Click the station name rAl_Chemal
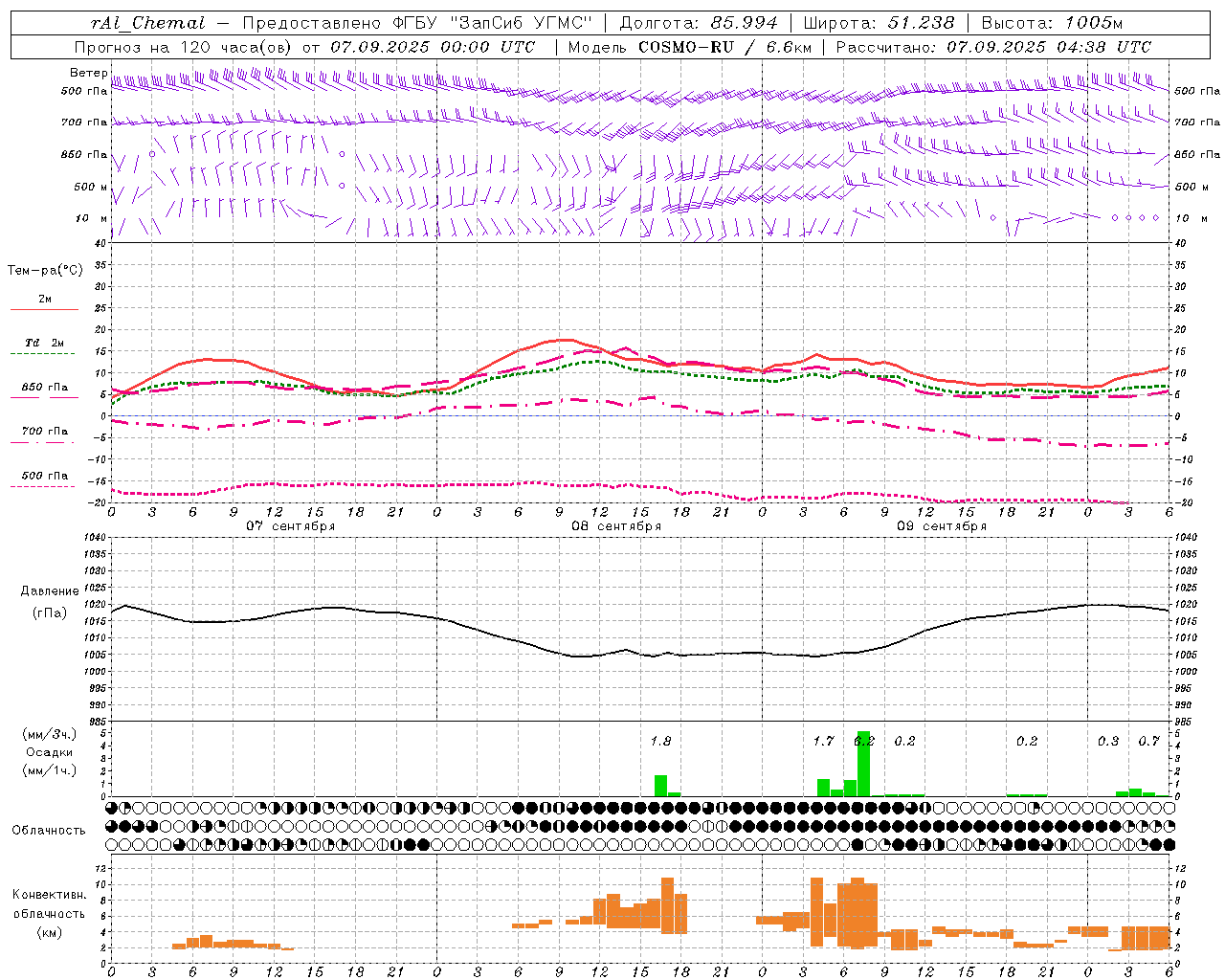 (x=148, y=23)
